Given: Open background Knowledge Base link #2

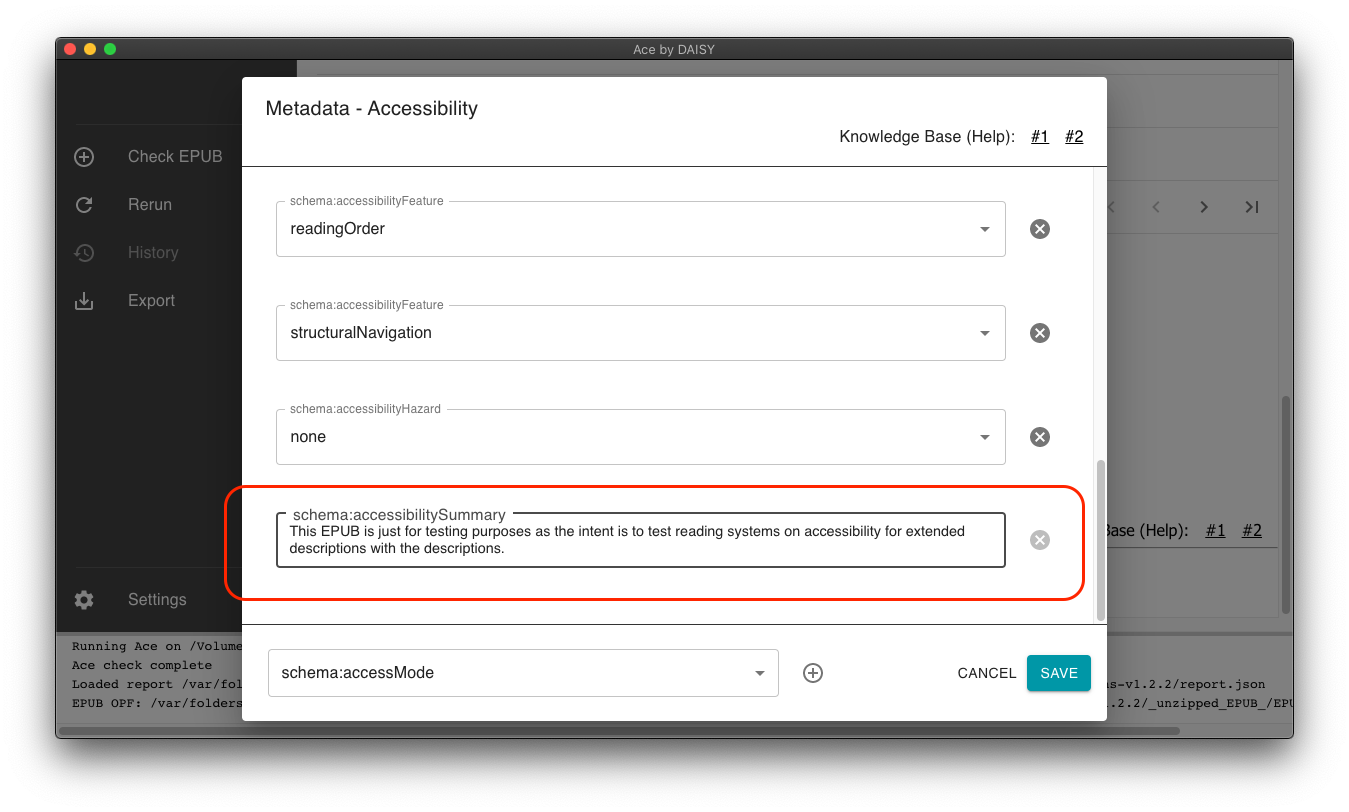Looking at the screenshot, I should point(1252,531).
